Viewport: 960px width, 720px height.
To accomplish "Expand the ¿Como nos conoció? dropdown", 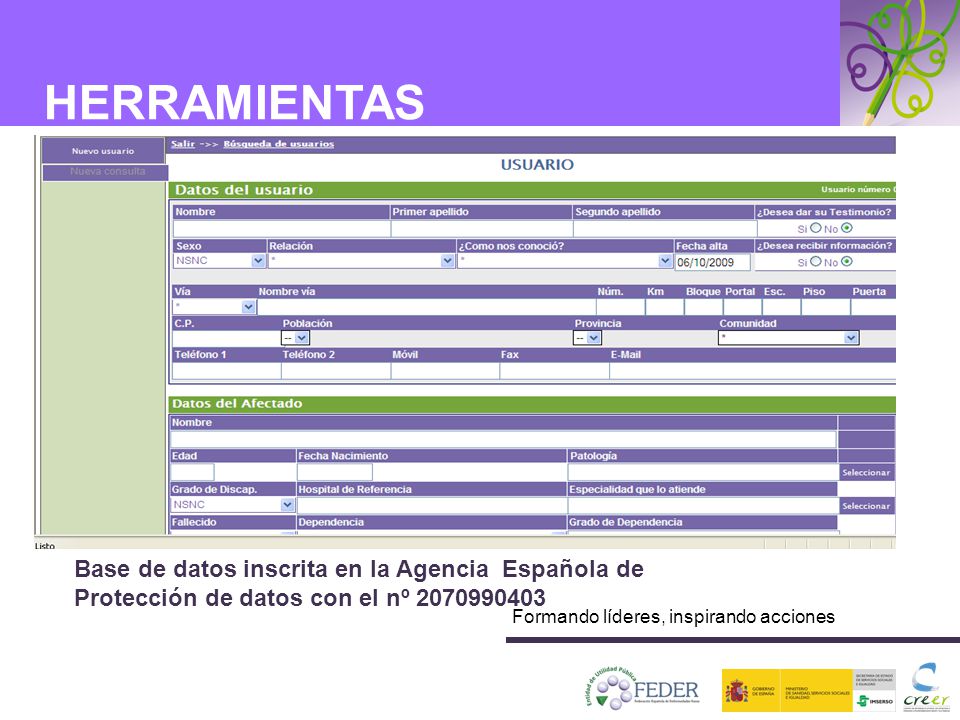I will 565,261.
